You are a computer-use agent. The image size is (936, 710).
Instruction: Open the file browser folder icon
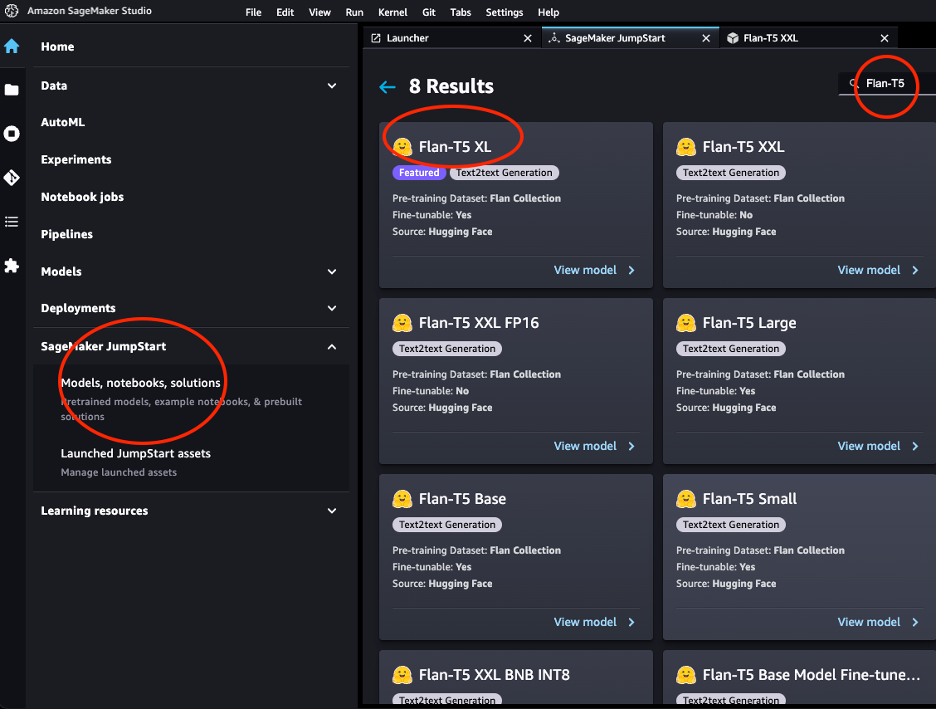(x=12, y=90)
